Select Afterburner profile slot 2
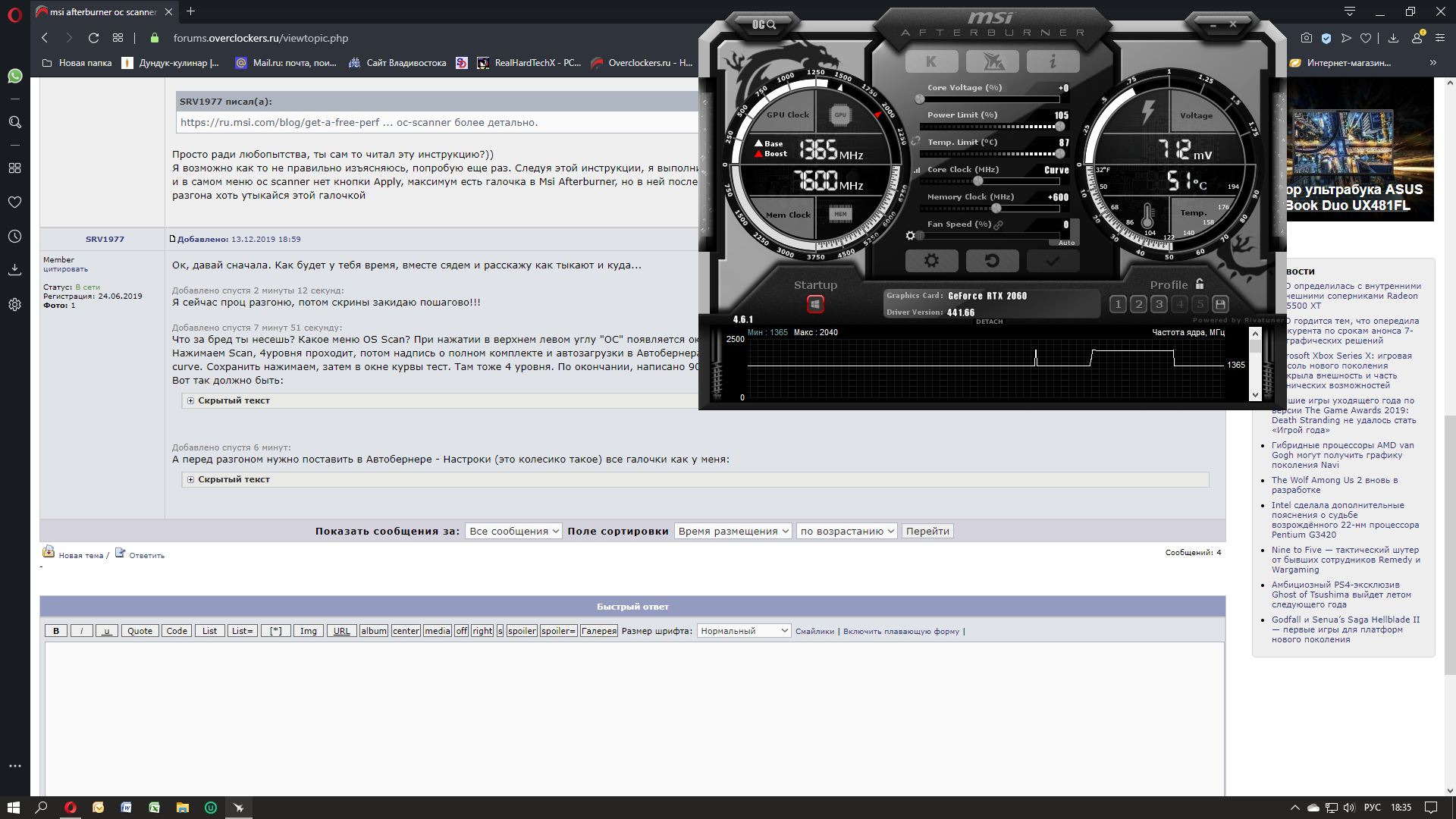The height and width of the screenshot is (819, 1456). [x=1138, y=304]
